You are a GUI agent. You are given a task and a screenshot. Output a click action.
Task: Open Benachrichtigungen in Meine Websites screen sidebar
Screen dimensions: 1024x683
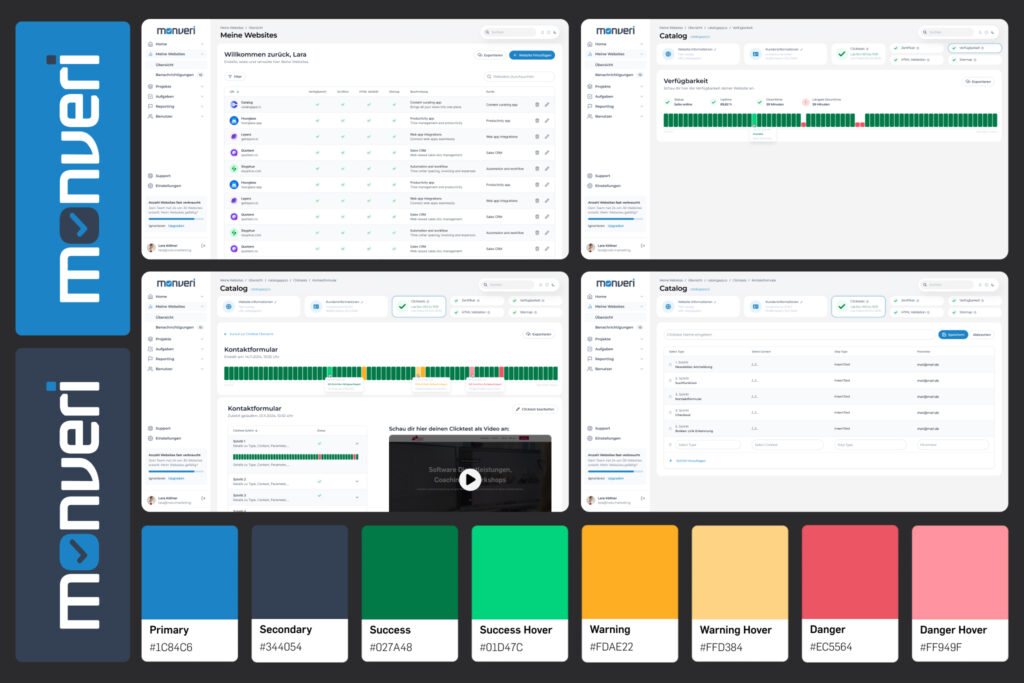click(174, 75)
